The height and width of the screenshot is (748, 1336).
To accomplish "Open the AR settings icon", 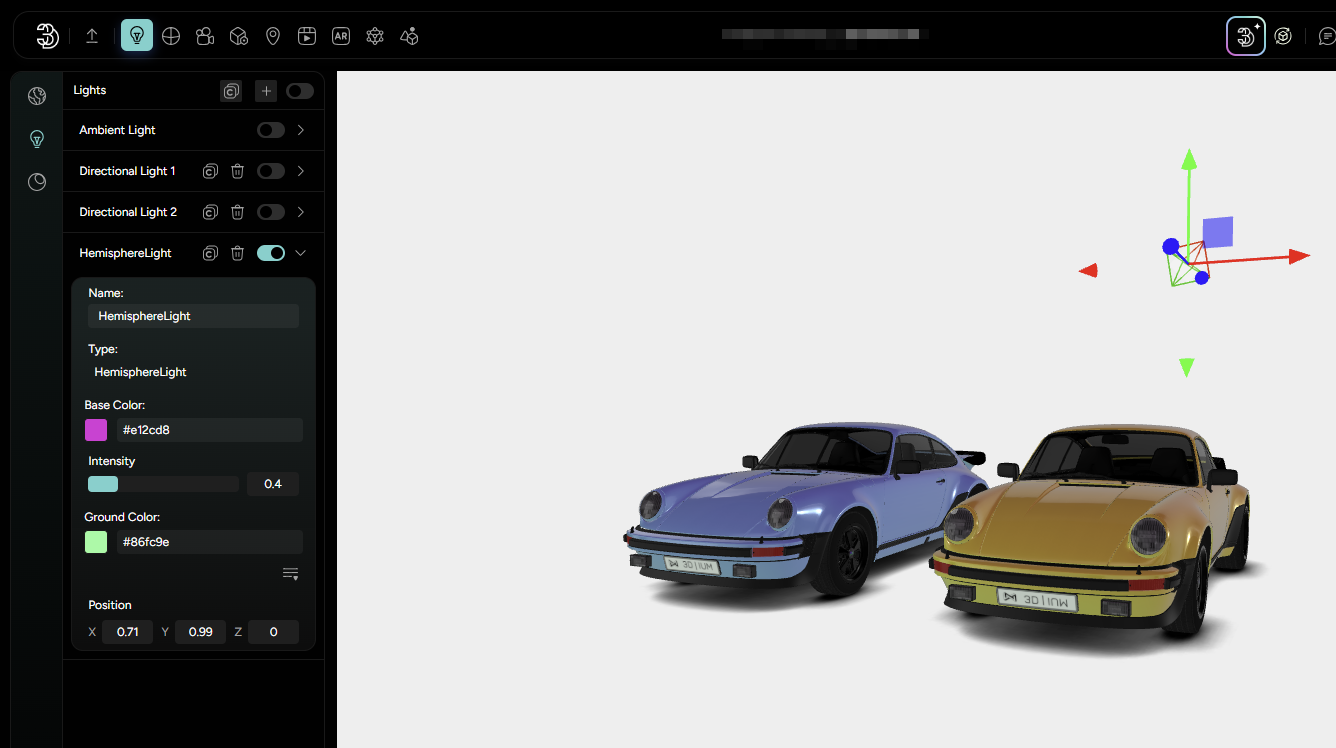I will [341, 36].
